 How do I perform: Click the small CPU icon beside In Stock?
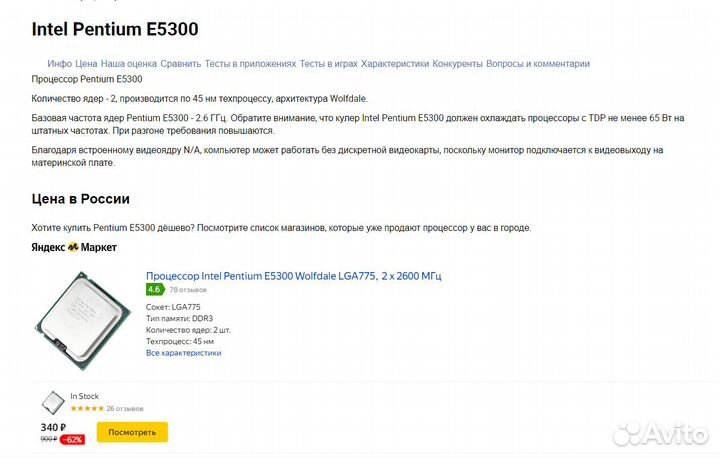point(52,402)
